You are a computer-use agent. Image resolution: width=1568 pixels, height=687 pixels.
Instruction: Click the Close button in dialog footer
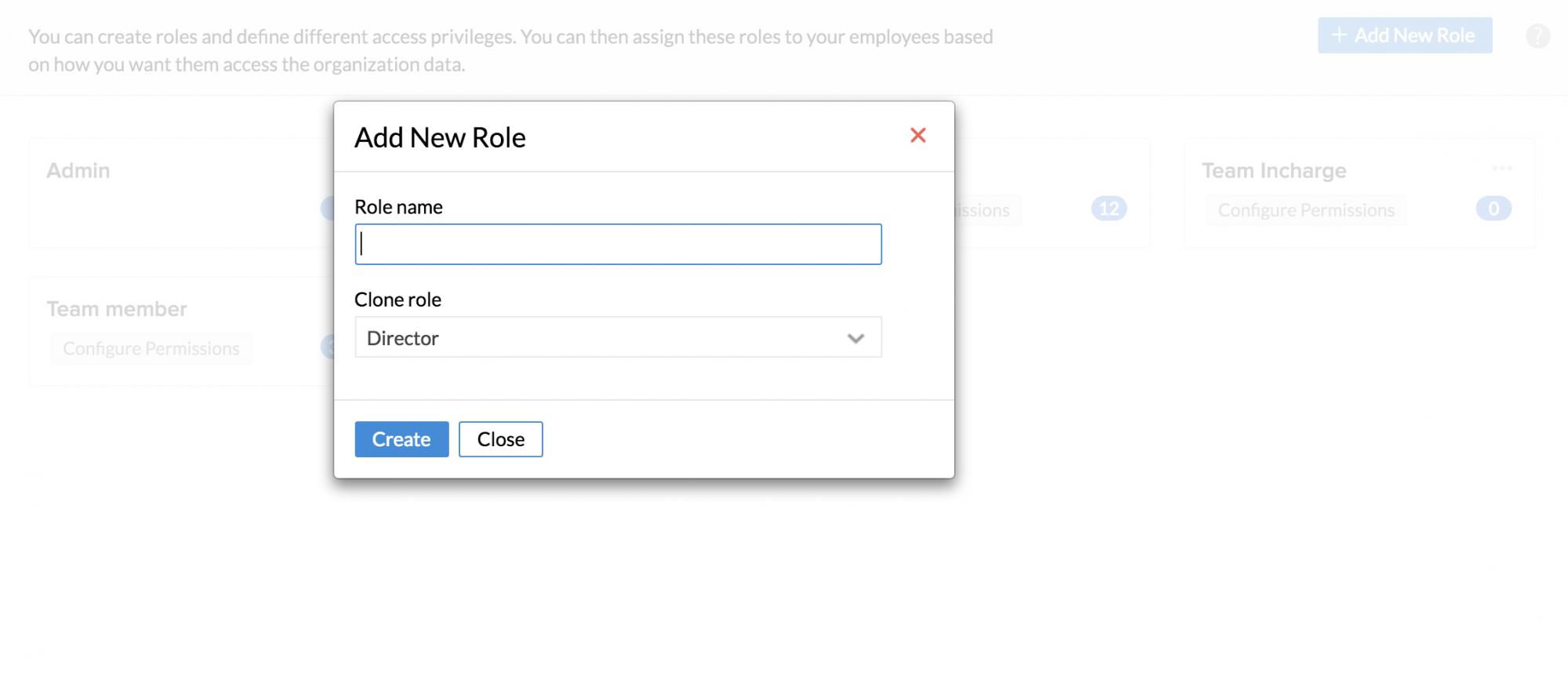(x=500, y=439)
